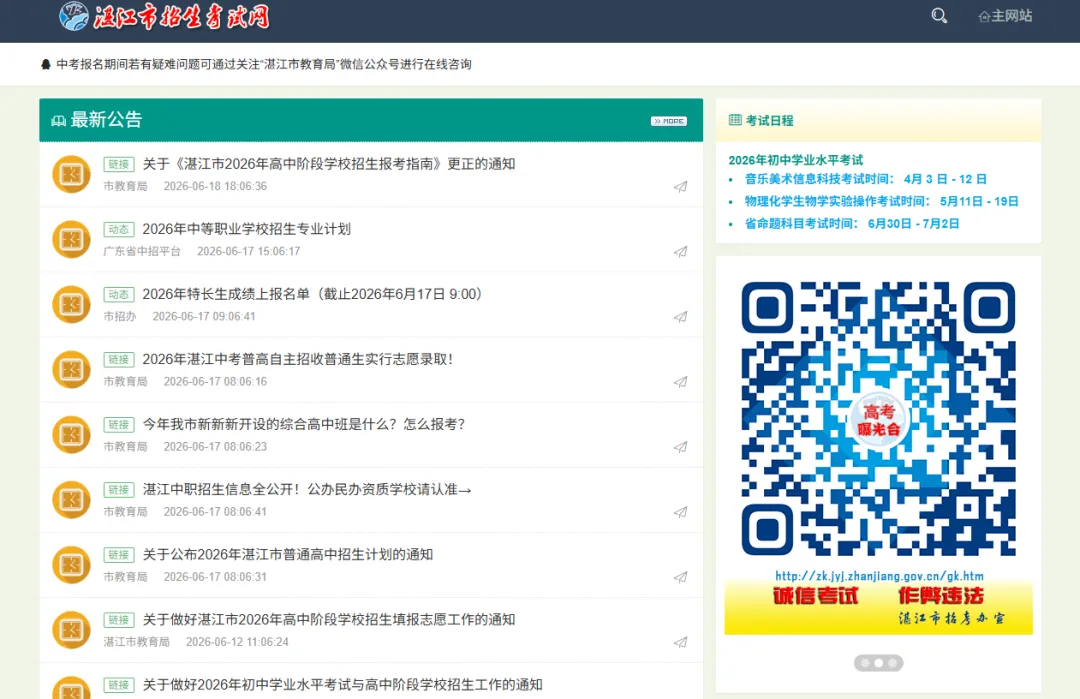Viewport: 1080px width, 699px height.
Task: Open the MORE button in 最新公告 header
Action: (x=669, y=121)
